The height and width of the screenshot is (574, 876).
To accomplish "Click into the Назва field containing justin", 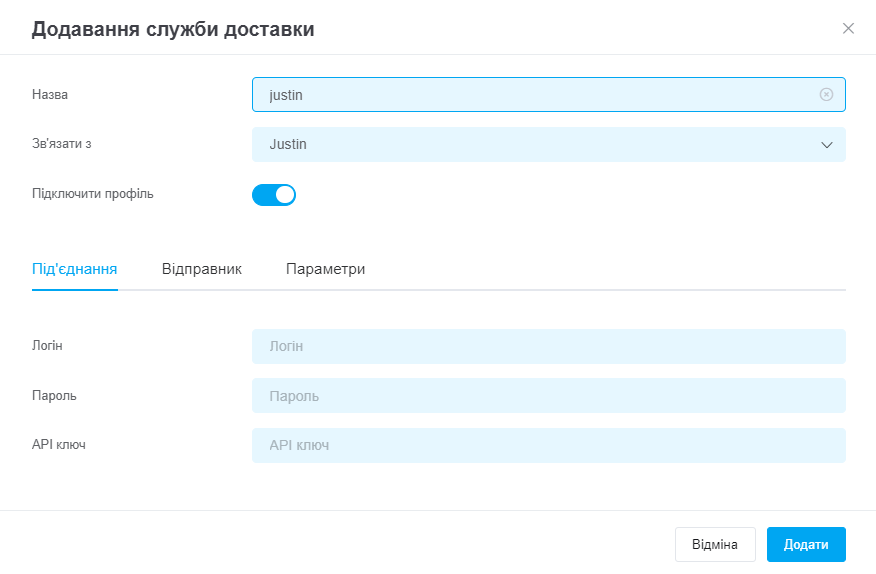I will [x=549, y=94].
